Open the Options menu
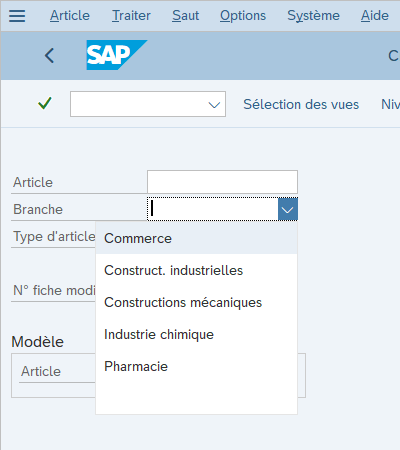Viewport: 400px width, 450px height. pos(243,16)
